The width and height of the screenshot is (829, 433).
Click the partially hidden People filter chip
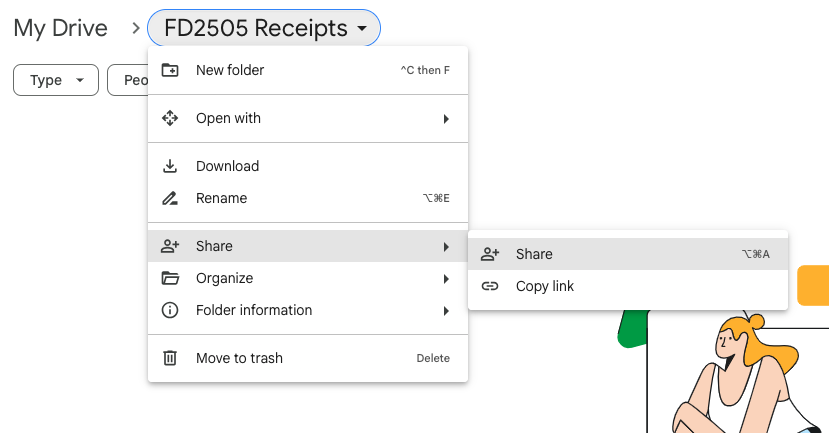click(x=128, y=80)
